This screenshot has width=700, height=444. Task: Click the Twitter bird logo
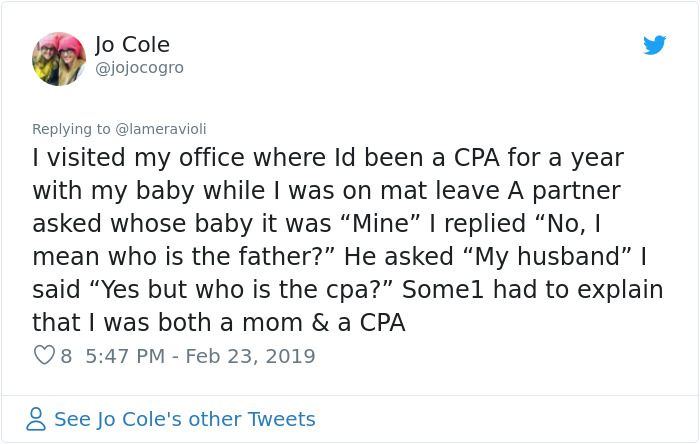[x=654, y=45]
